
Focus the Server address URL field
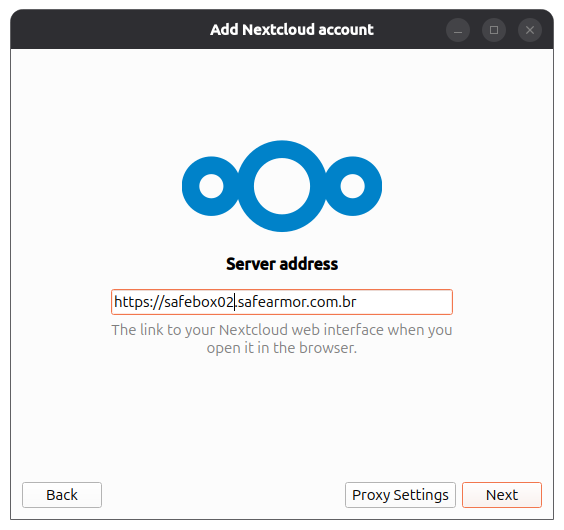282,302
